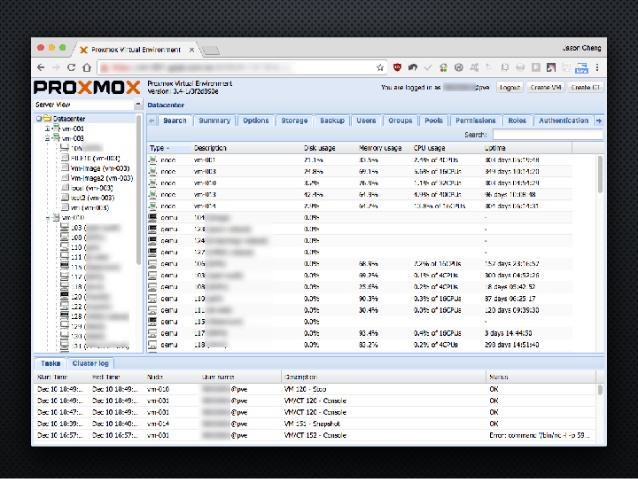
Task: Click the storage icon beside vm-image2 (vm-003)
Action: [65, 178]
